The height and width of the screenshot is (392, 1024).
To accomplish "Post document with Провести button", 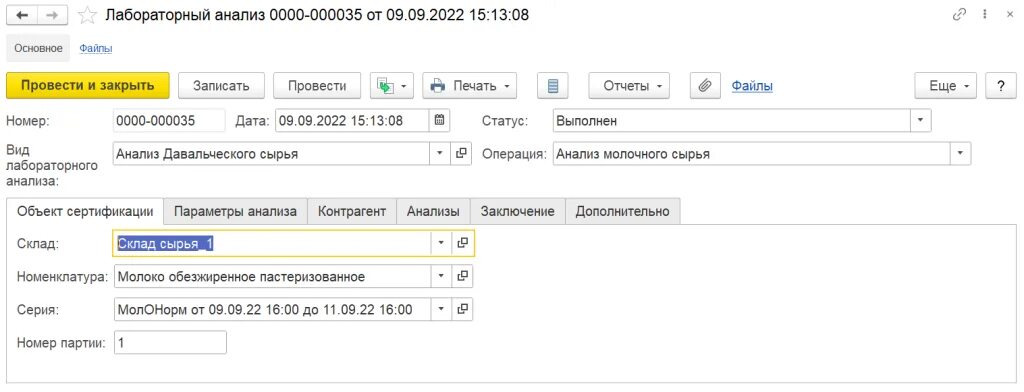I will (317, 86).
